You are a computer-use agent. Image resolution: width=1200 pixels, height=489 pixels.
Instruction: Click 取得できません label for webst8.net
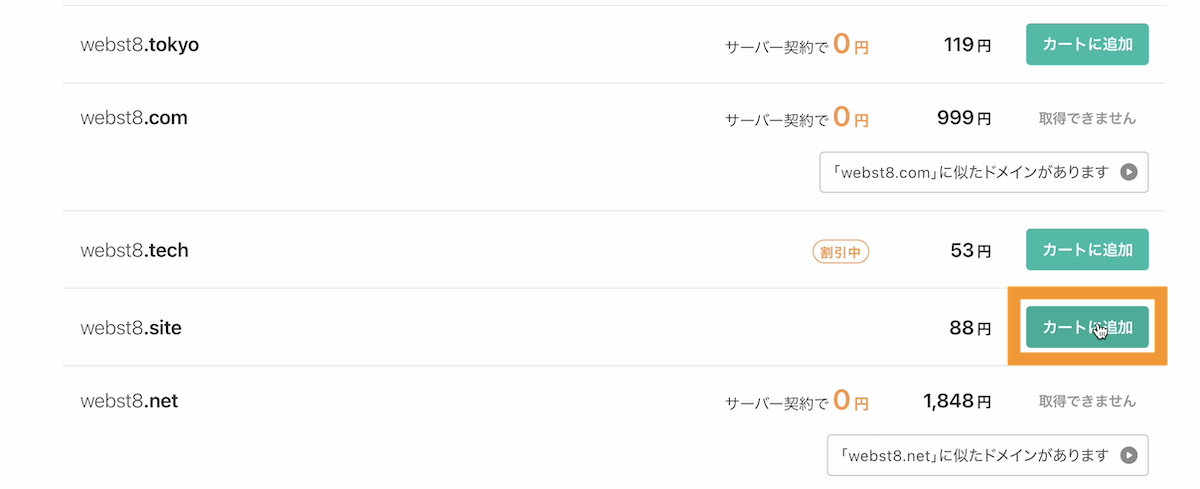click(x=1087, y=401)
